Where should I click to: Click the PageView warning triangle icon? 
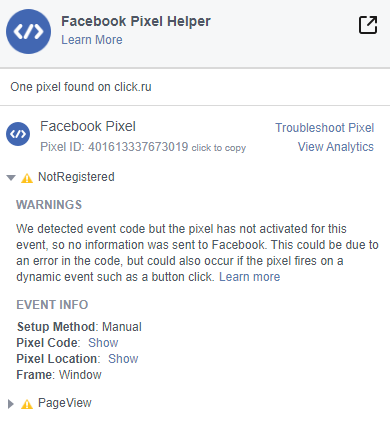tap(27, 404)
